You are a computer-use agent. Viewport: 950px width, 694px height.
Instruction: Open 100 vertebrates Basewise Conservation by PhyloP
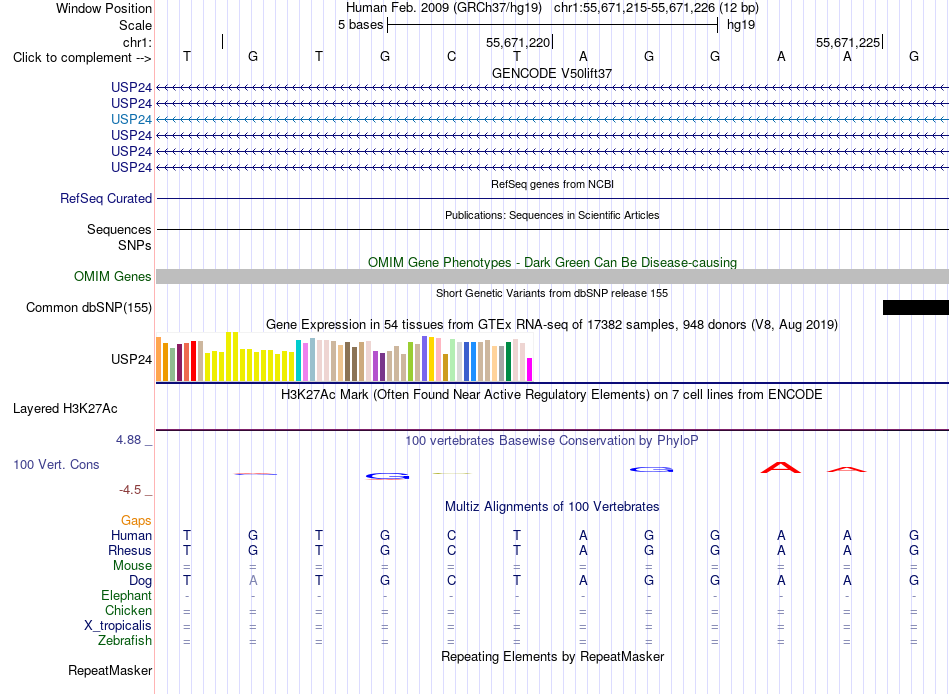pos(552,441)
